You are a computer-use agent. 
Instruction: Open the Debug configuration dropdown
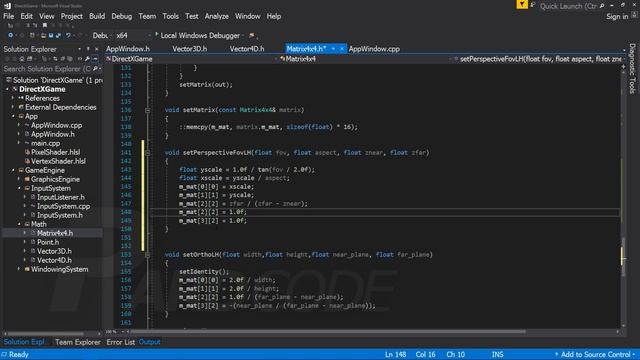[x=102, y=36]
